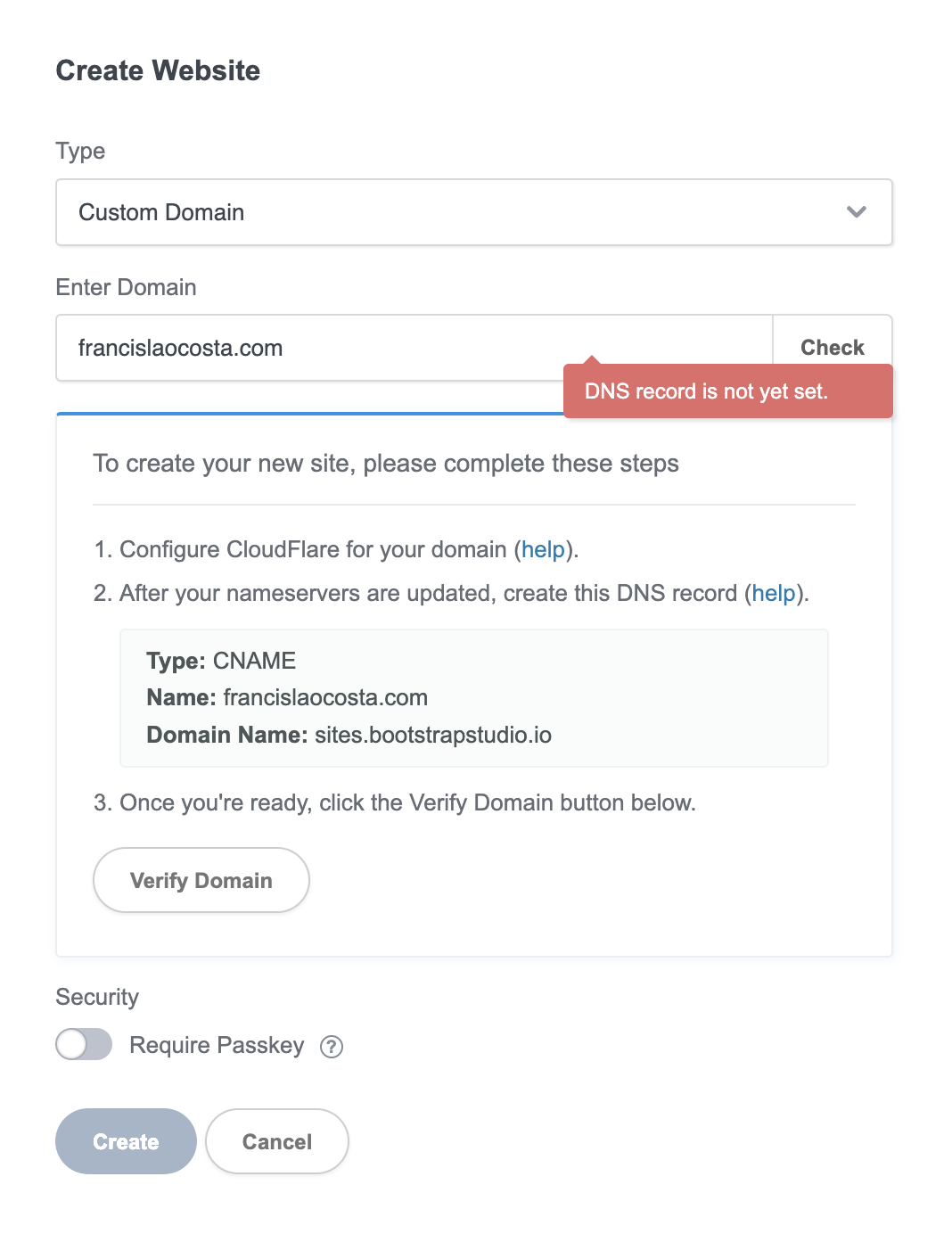
Task: Click the Enter Domain label
Action: 126,287
